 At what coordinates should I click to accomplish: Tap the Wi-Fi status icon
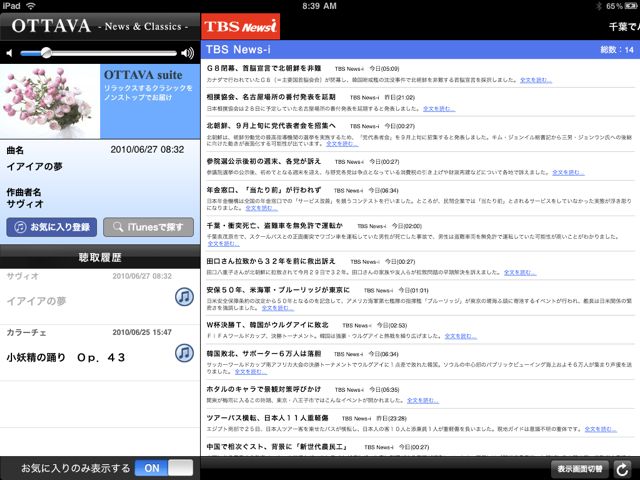point(31,6)
